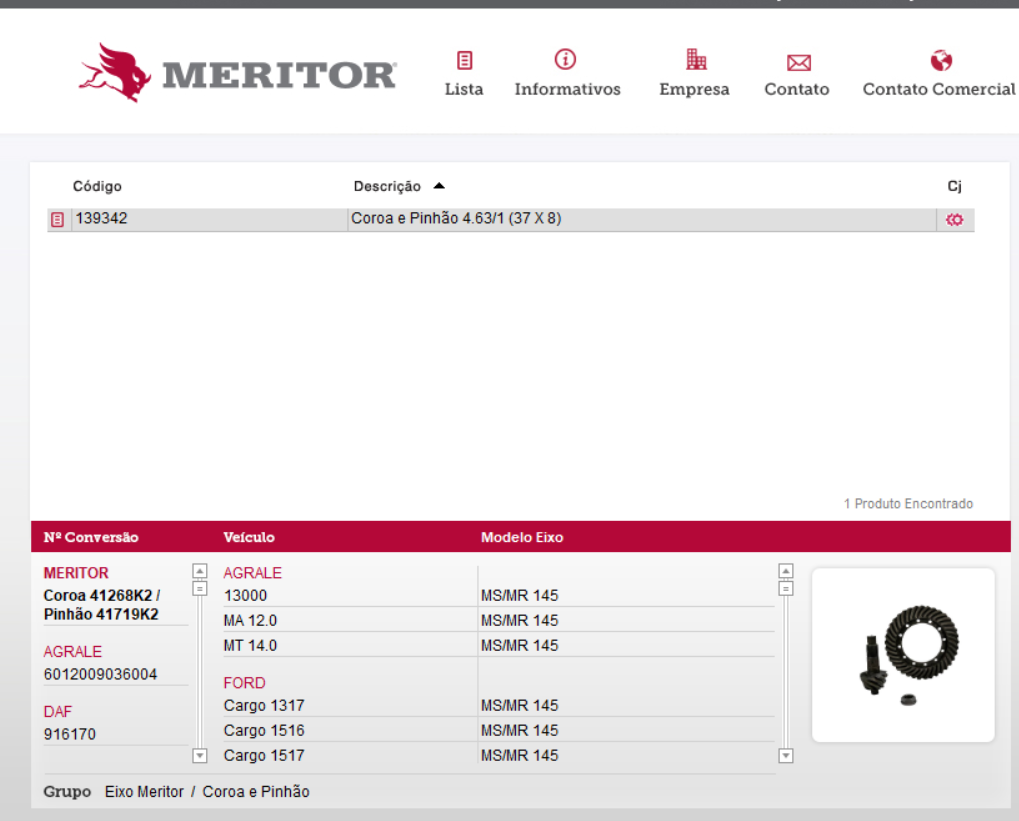Select Coroa 41268K2 / Pinhão 41719K2
Image resolution: width=1019 pixels, height=821 pixels.
(102, 605)
